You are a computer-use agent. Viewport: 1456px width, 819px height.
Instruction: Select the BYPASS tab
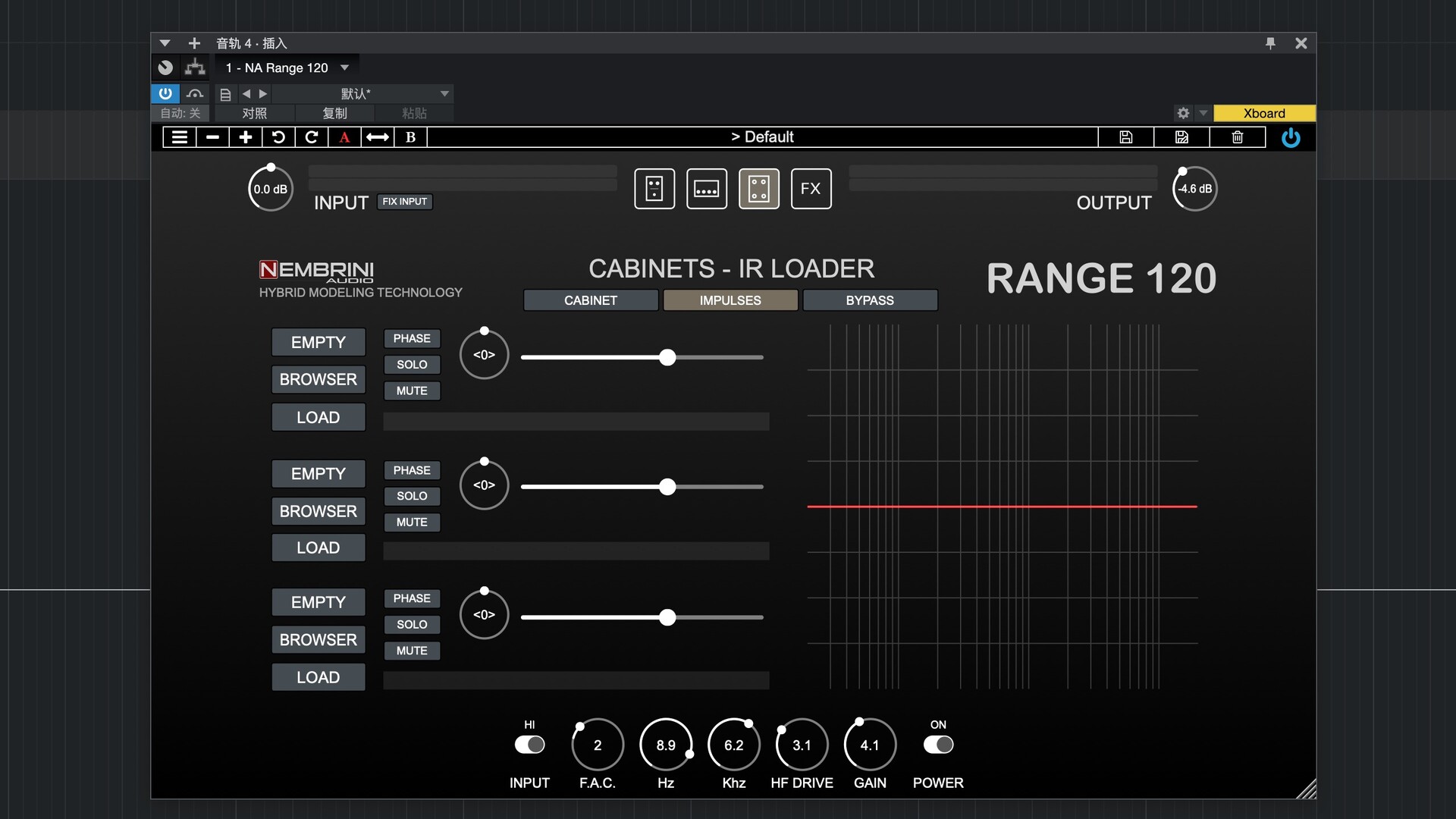click(870, 300)
